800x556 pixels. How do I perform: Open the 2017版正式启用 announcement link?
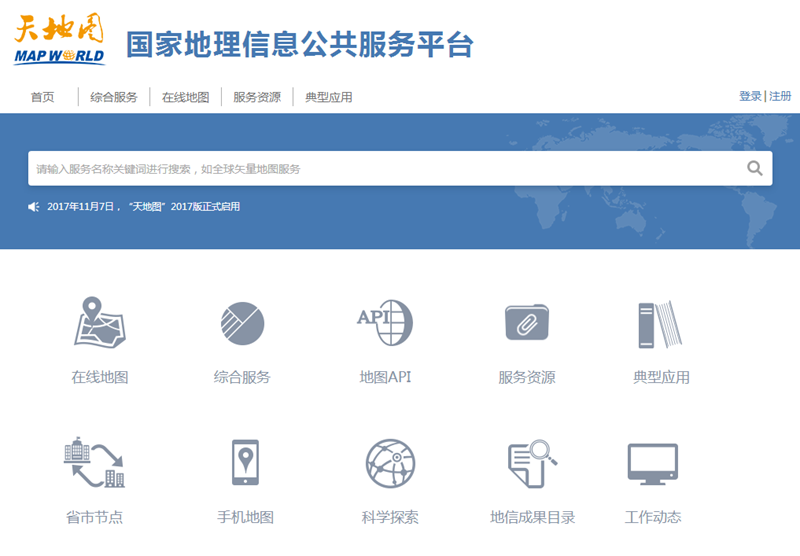click(143, 207)
